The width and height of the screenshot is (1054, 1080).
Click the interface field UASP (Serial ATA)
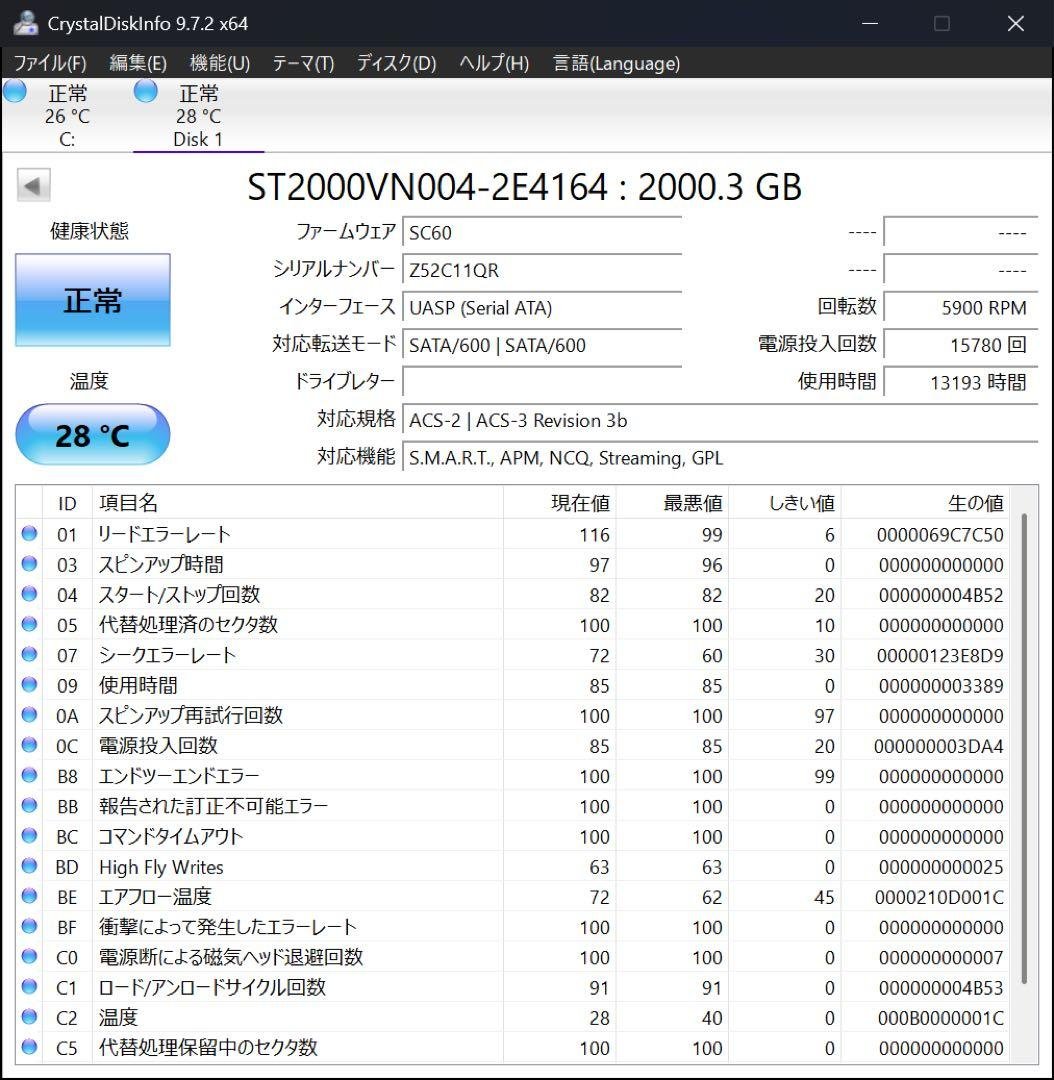click(542, 307)
